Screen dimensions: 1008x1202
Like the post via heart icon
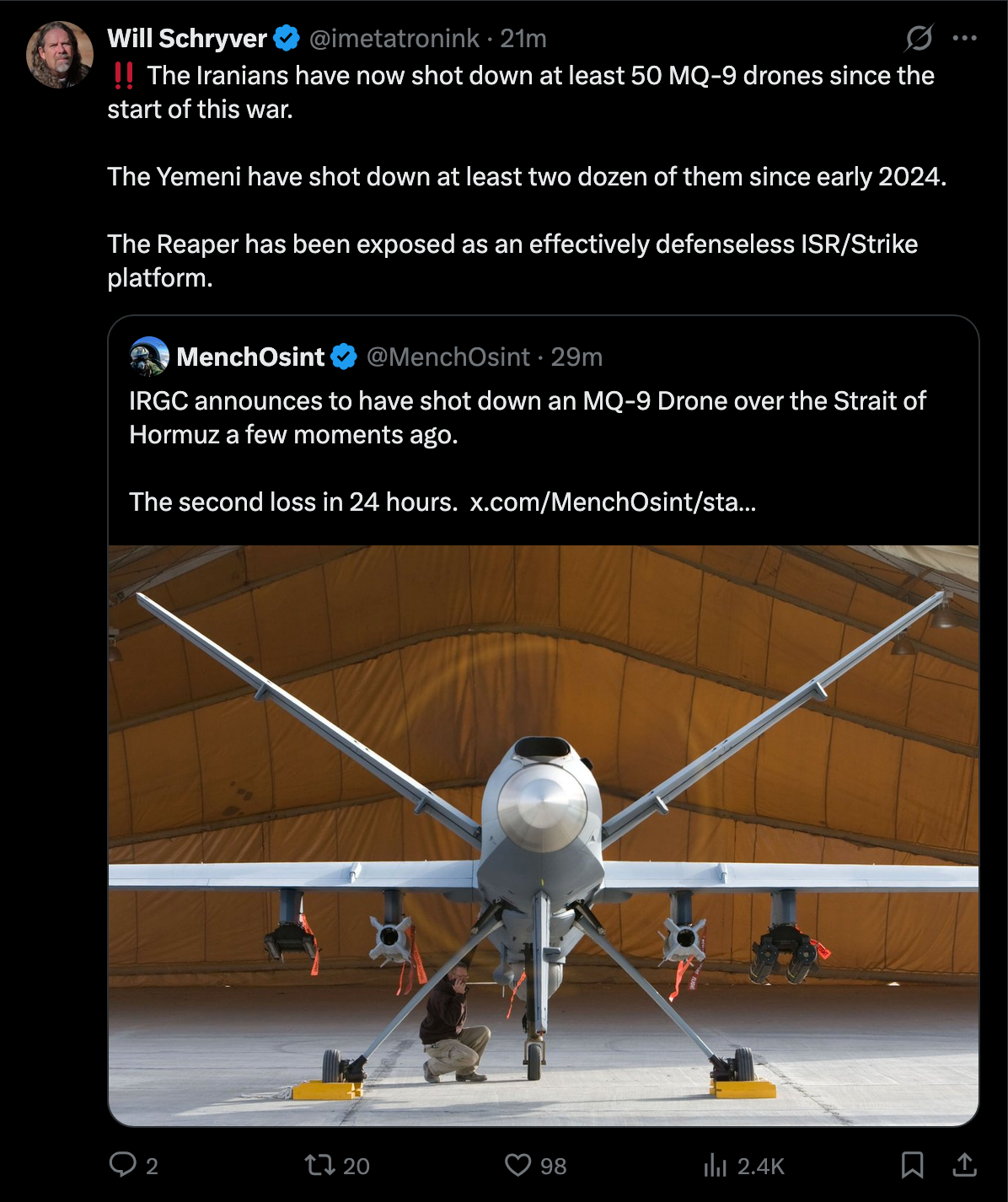(x=517, y=1165)
